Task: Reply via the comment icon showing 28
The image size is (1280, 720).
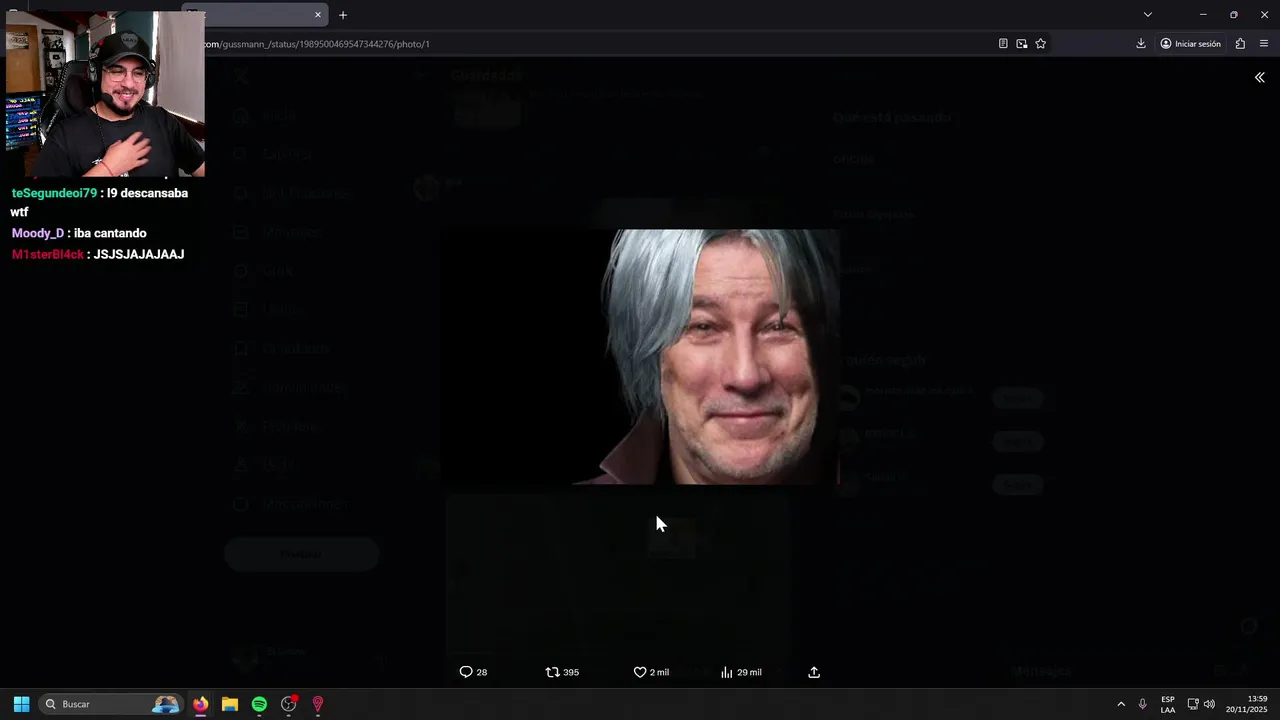Action: 473,672
